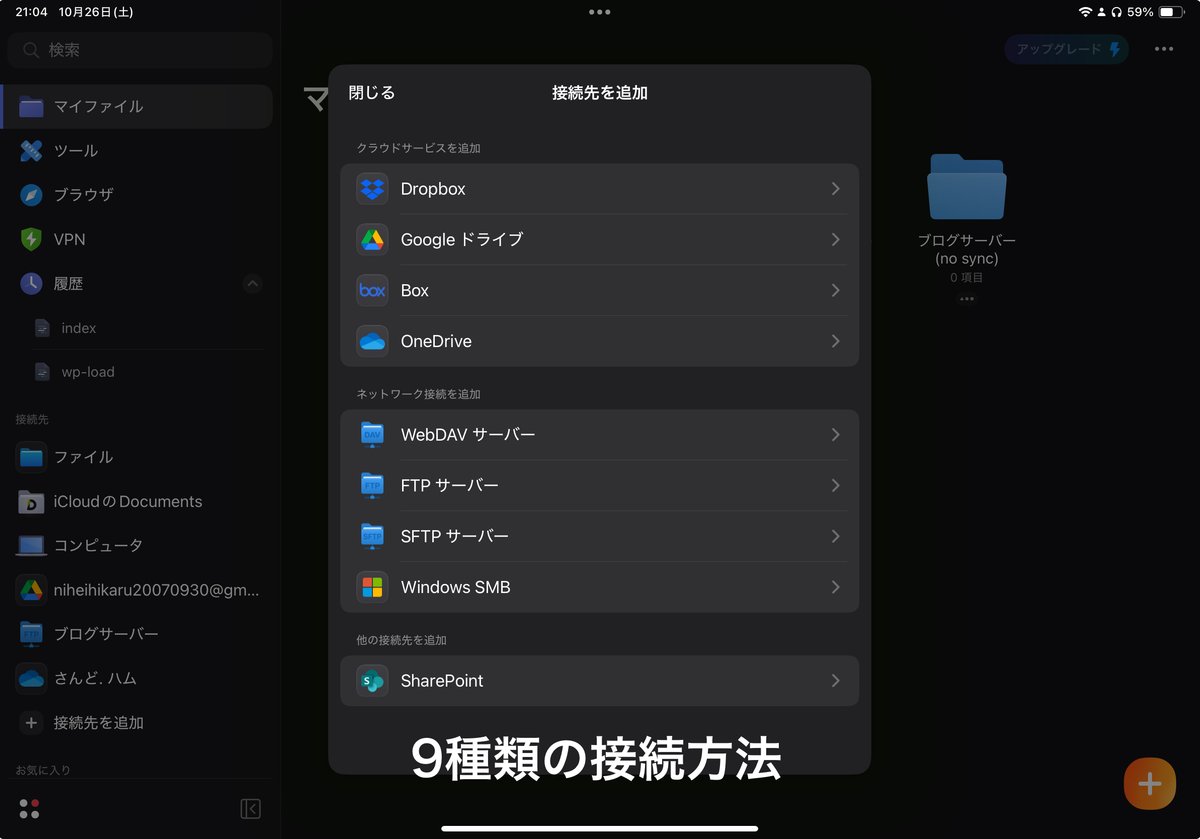Open Box row chevron arrow
The image size is (1200, 839).
pos(836,291)
